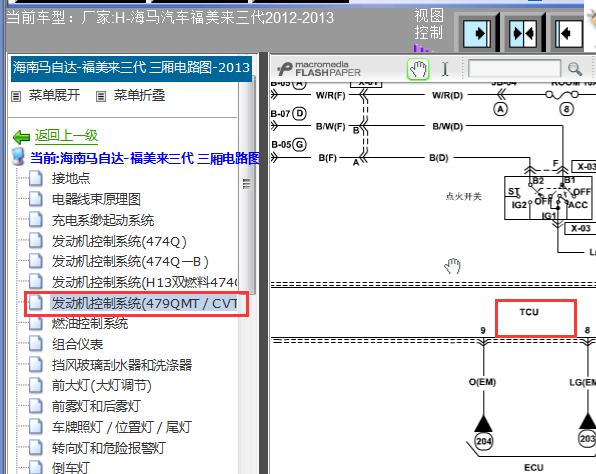This screenshot has width=596, height=474.
Task: Click the green back arrow icon
Action: pos(21,137)
